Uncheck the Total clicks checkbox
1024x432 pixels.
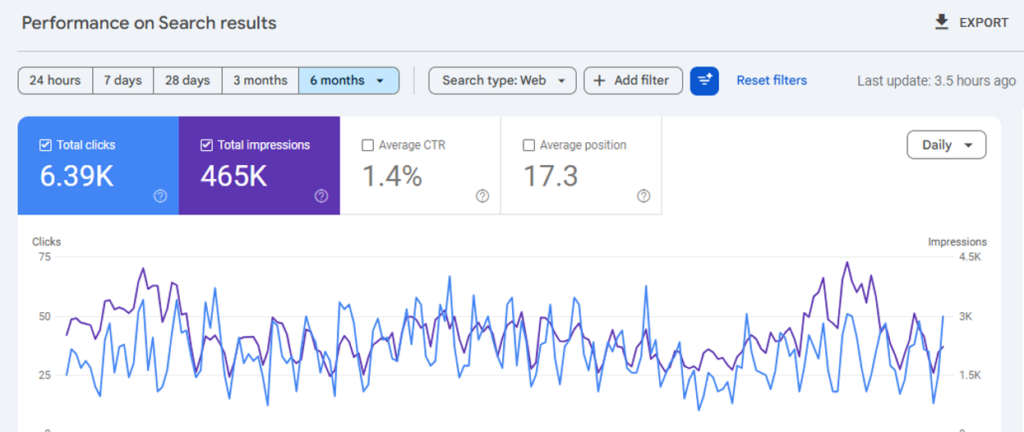tap(45, 145)
